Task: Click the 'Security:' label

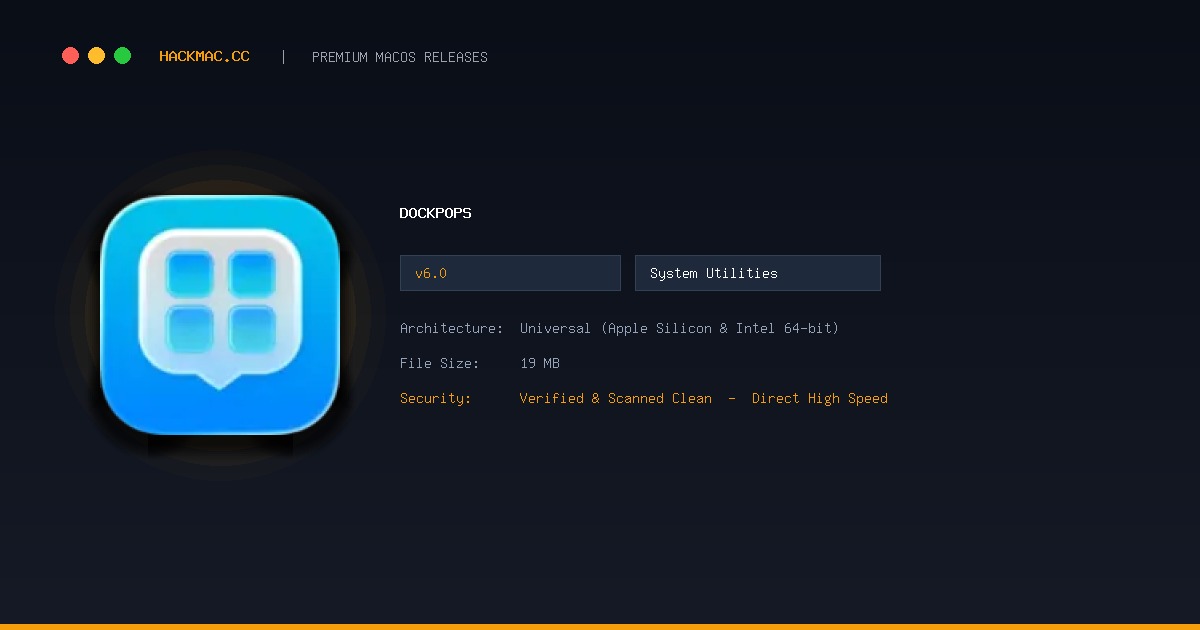Action: (435, 398)
